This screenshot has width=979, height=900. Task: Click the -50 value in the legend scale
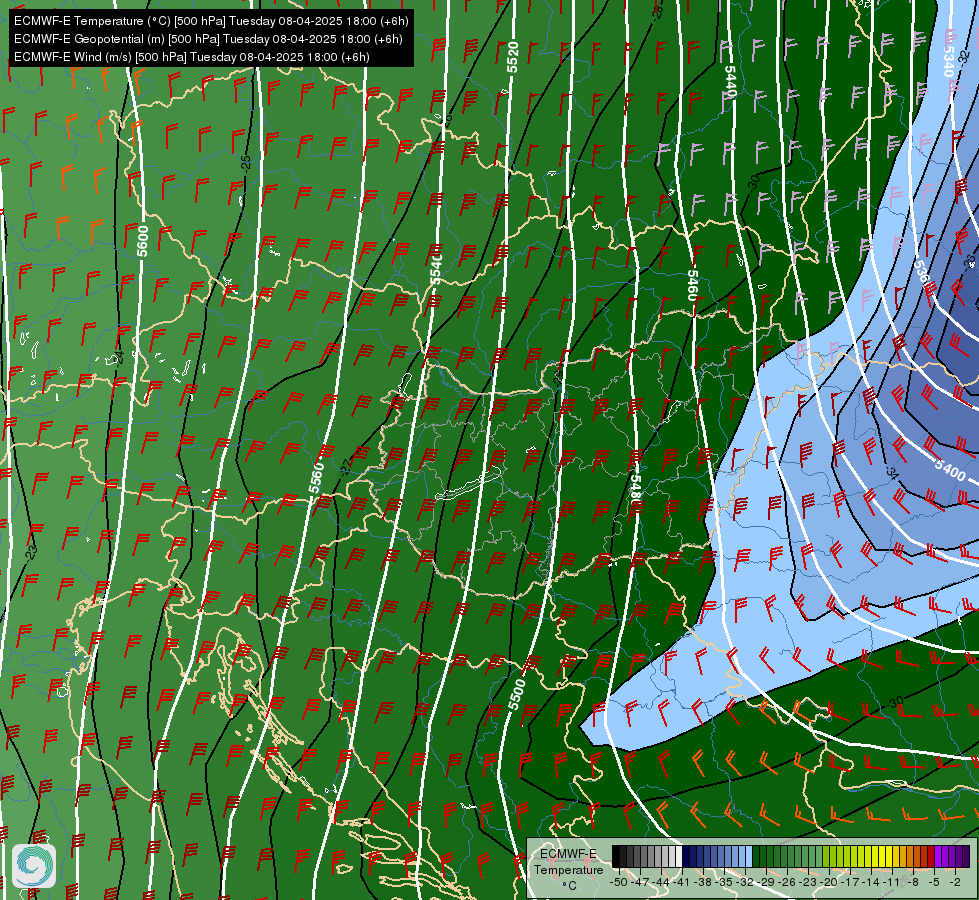619,882
